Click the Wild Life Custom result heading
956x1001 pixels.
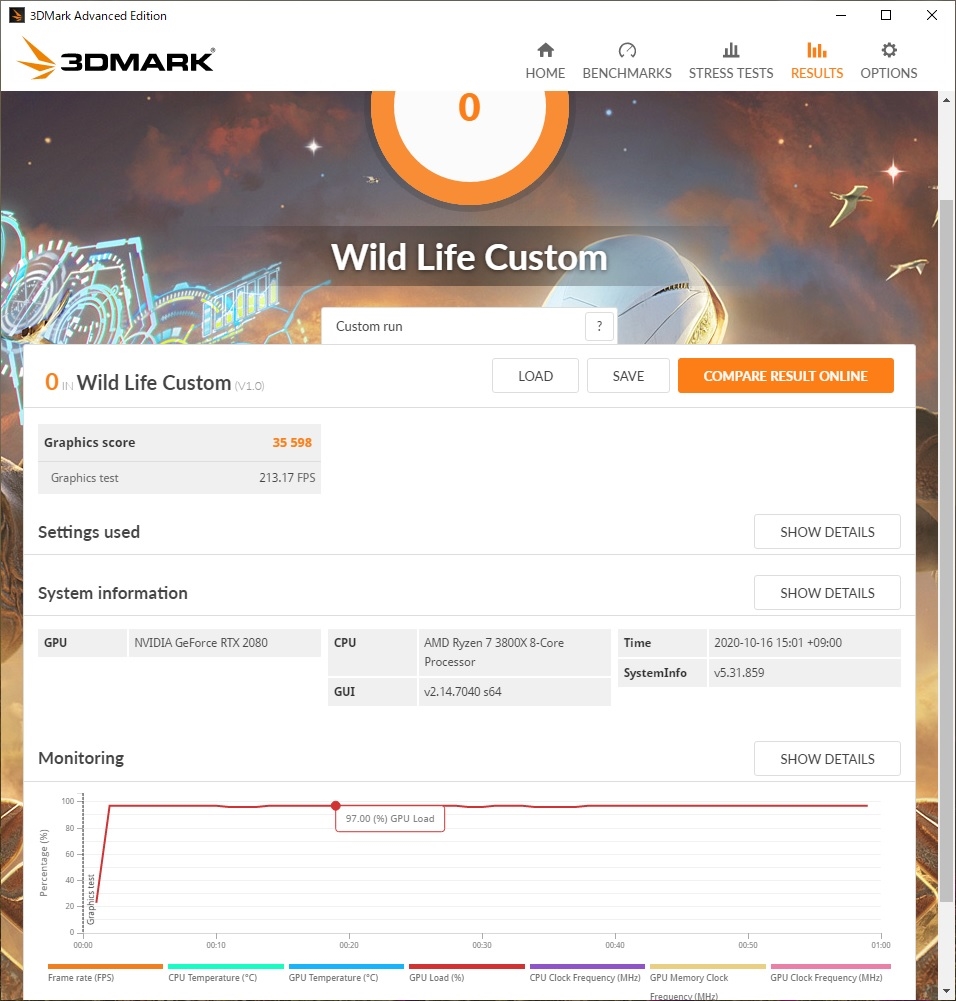[x=154, y=382]
